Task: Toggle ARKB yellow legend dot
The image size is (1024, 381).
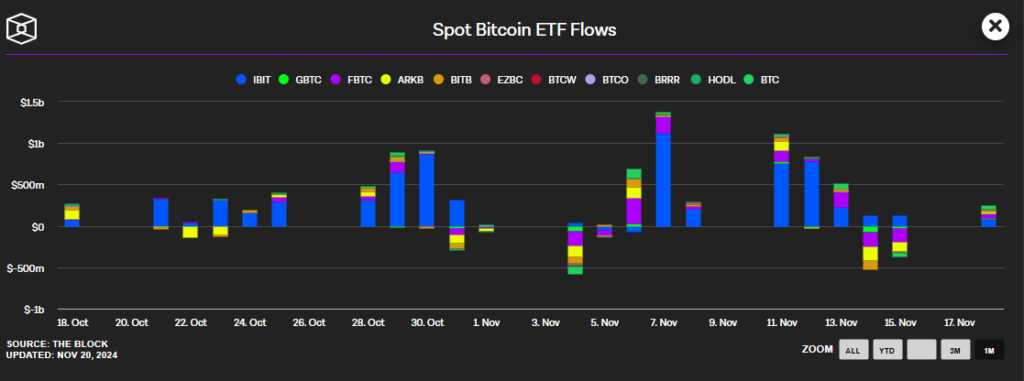Action: (x=386, y=80)
